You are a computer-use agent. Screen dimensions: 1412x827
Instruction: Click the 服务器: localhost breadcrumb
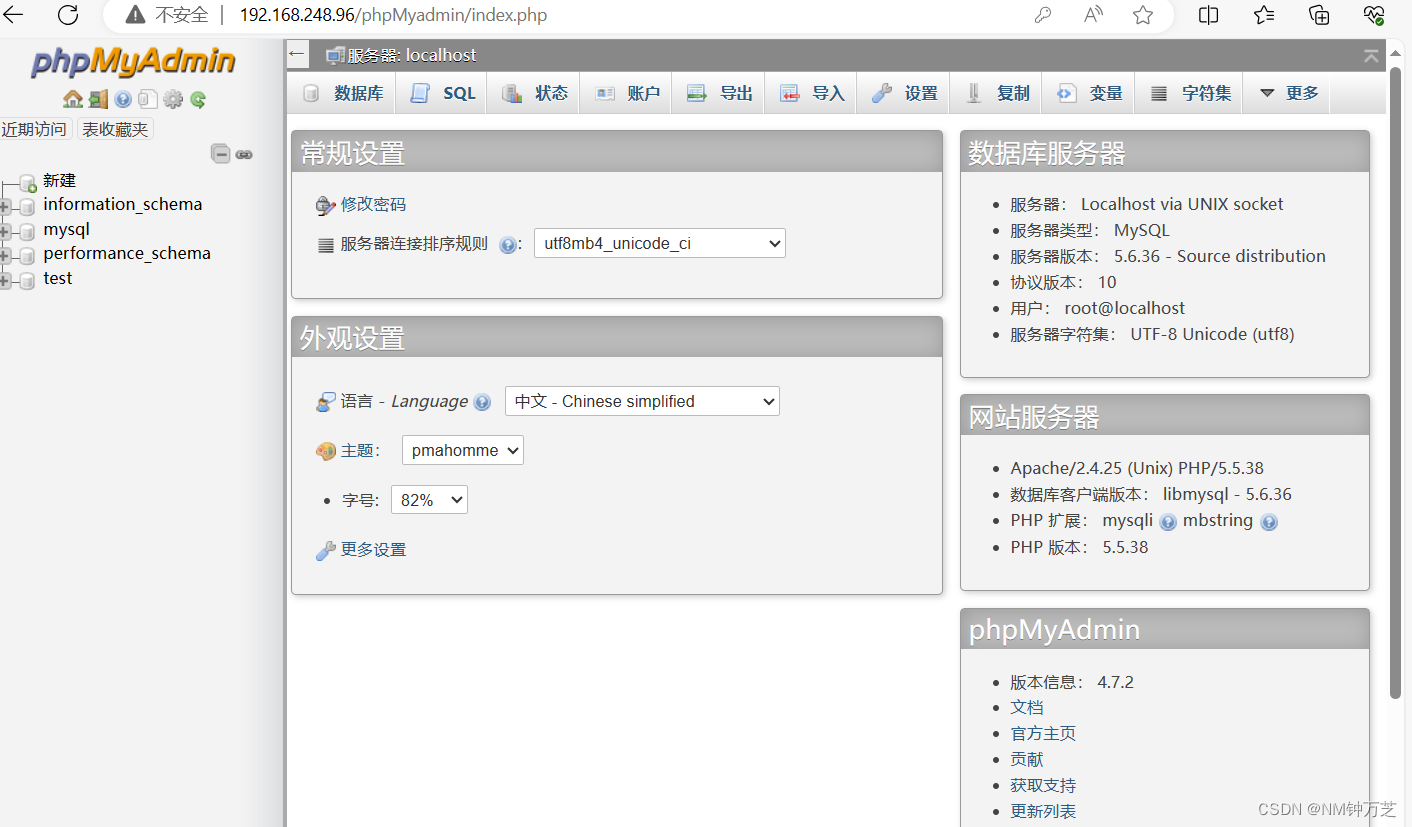pyautogui.click(x=411, y=55)
